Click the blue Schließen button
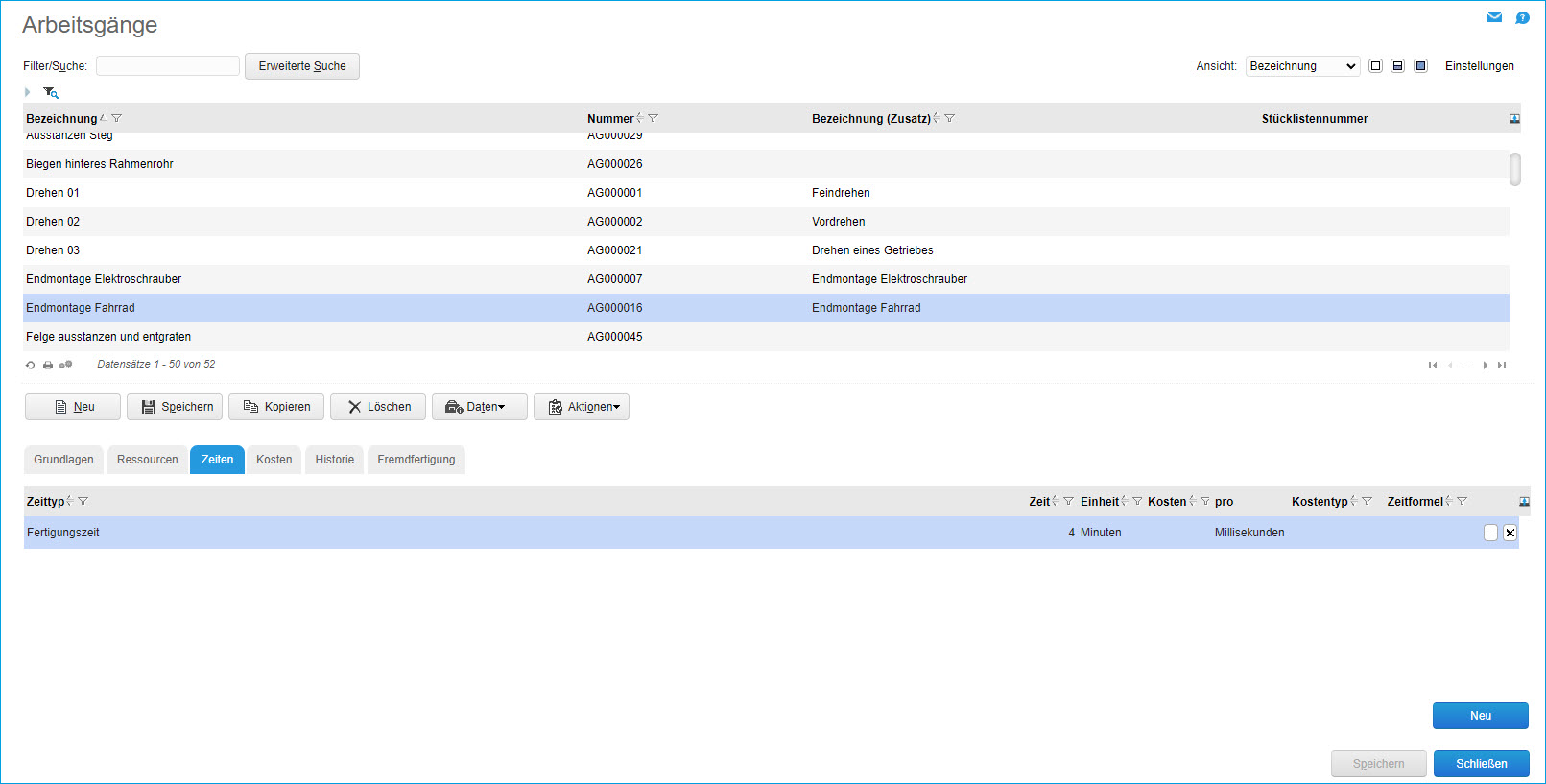This screenshot has width=1546, height=784. [x=1481, y=764]
